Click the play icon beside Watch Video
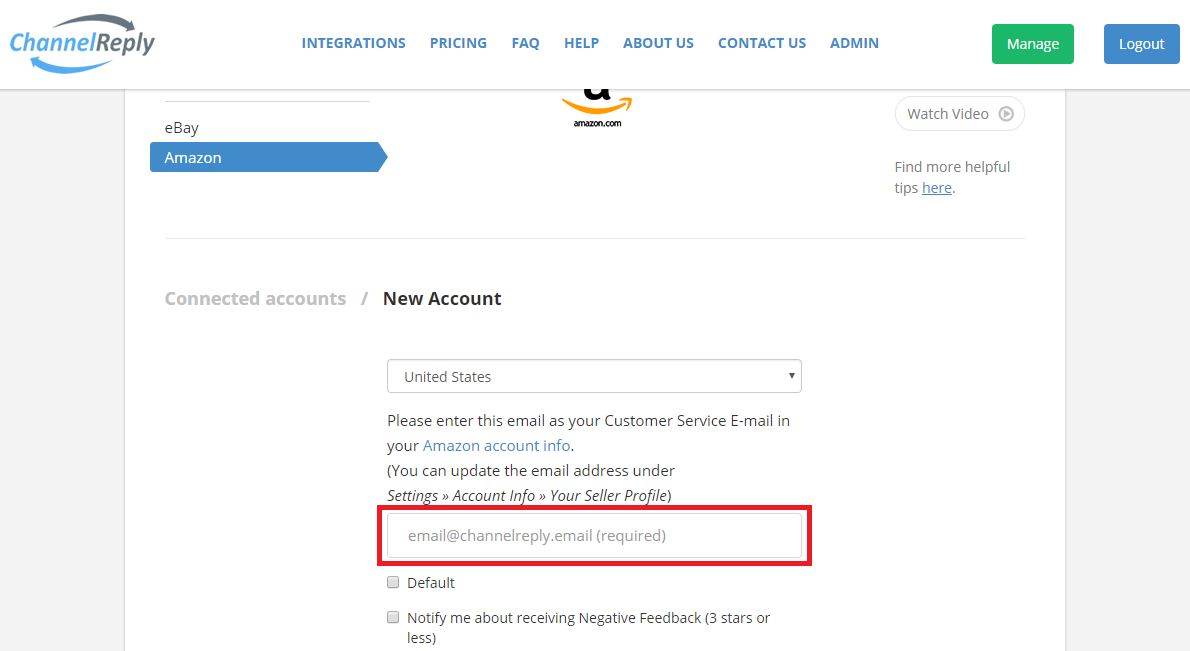1190x651 pixels. coord(1006,114)
